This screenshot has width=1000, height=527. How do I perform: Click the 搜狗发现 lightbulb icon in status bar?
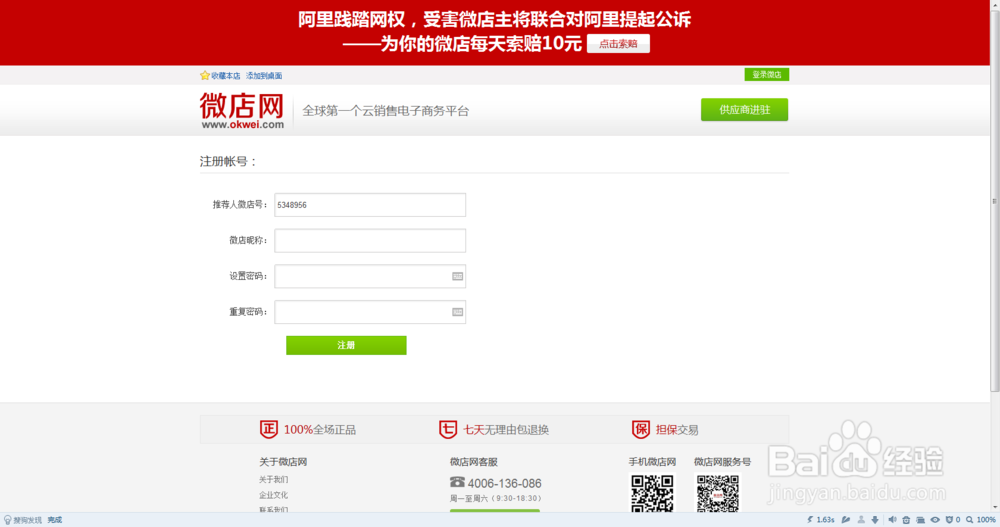(x=8, y=520)
